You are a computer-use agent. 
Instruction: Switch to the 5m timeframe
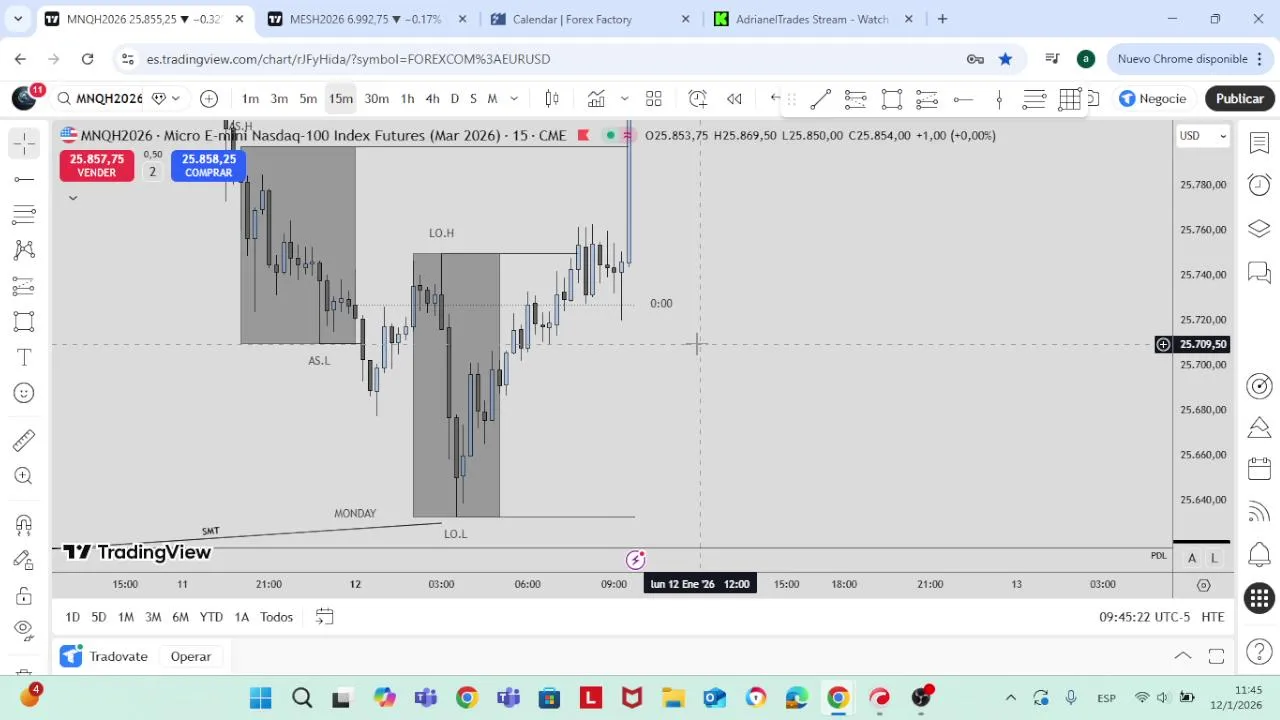(x=308, y=98)
